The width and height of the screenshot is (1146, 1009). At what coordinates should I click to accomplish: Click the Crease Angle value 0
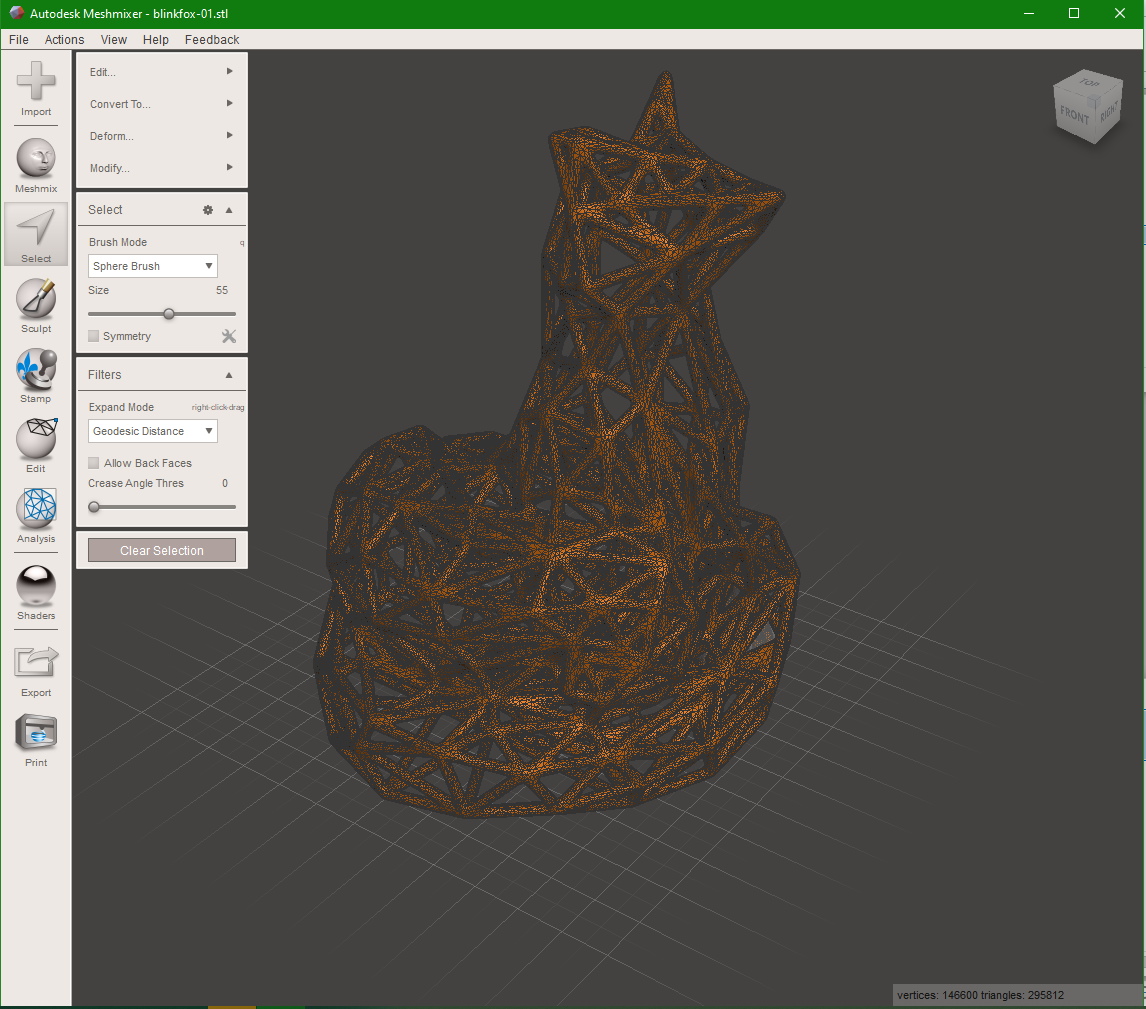pos(225,483)
